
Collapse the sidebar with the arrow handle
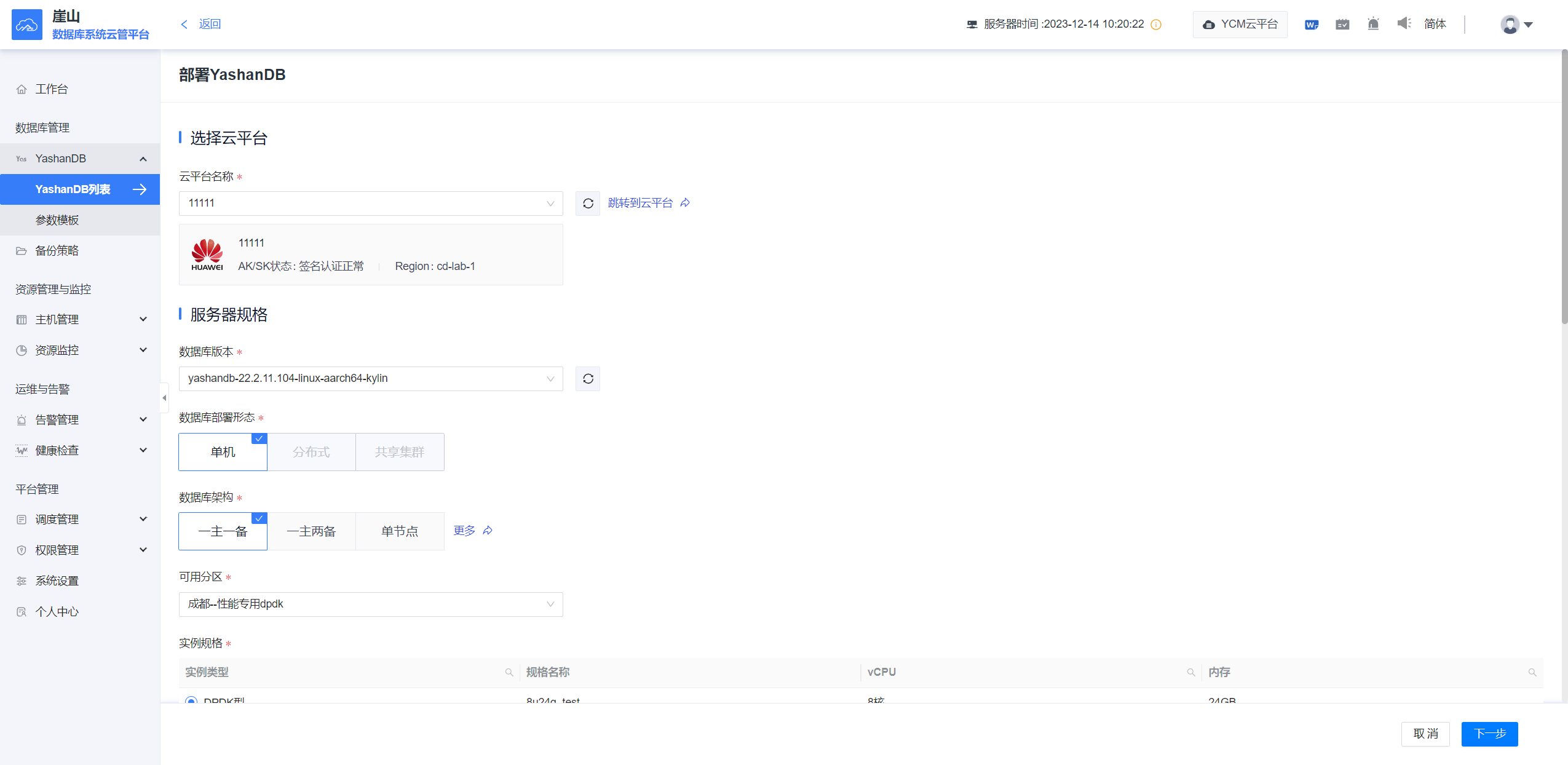(x=164, y=398)
